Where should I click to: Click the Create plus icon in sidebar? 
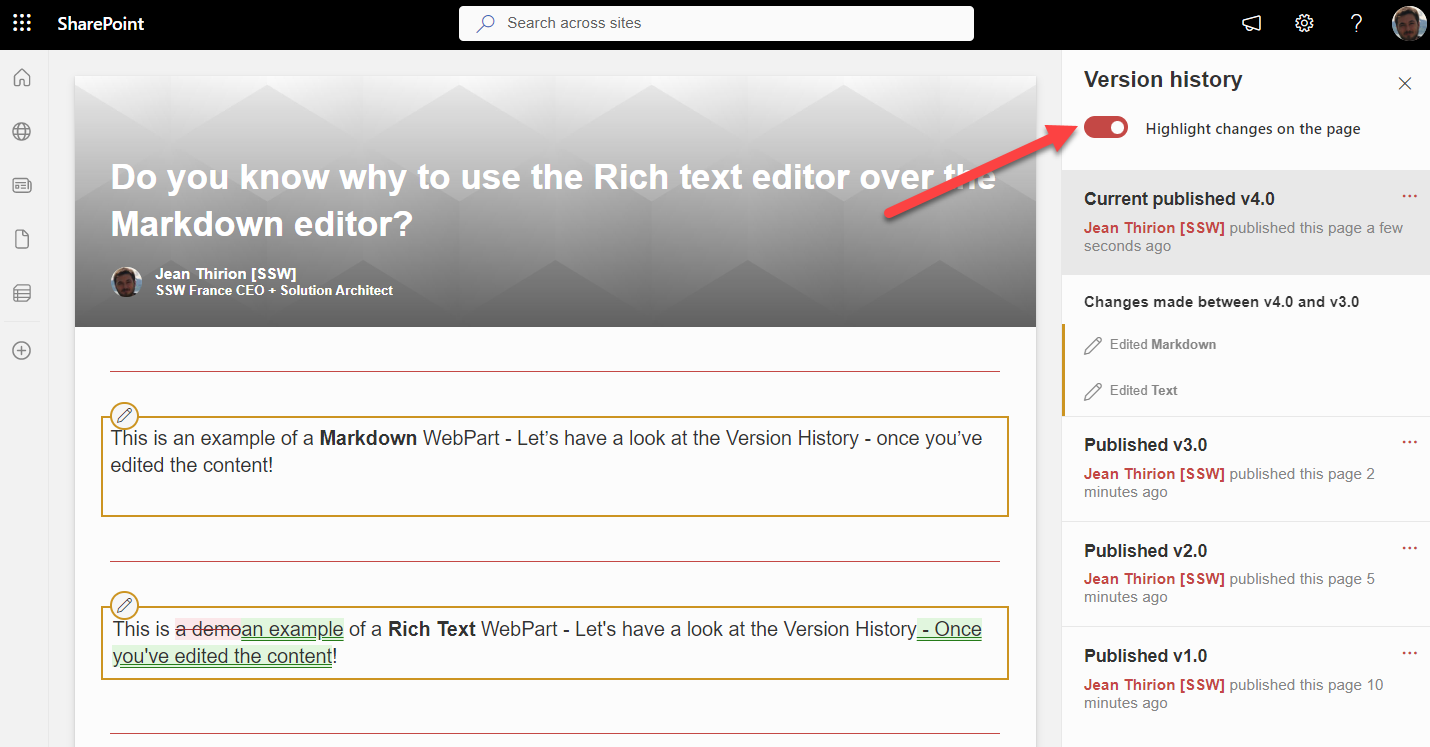click(x=22, y=351)
